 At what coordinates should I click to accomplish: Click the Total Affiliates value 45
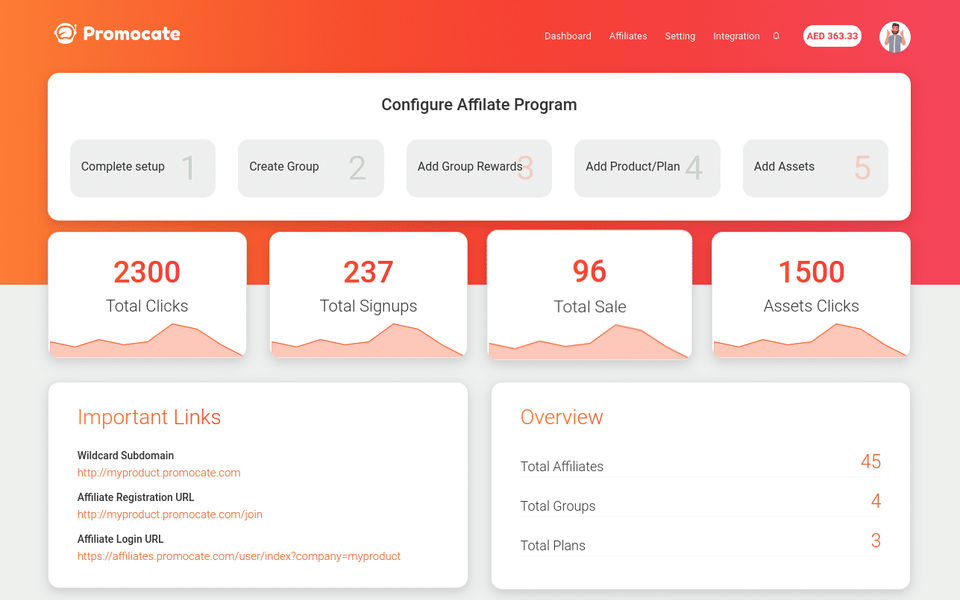[x=871, y=461]
